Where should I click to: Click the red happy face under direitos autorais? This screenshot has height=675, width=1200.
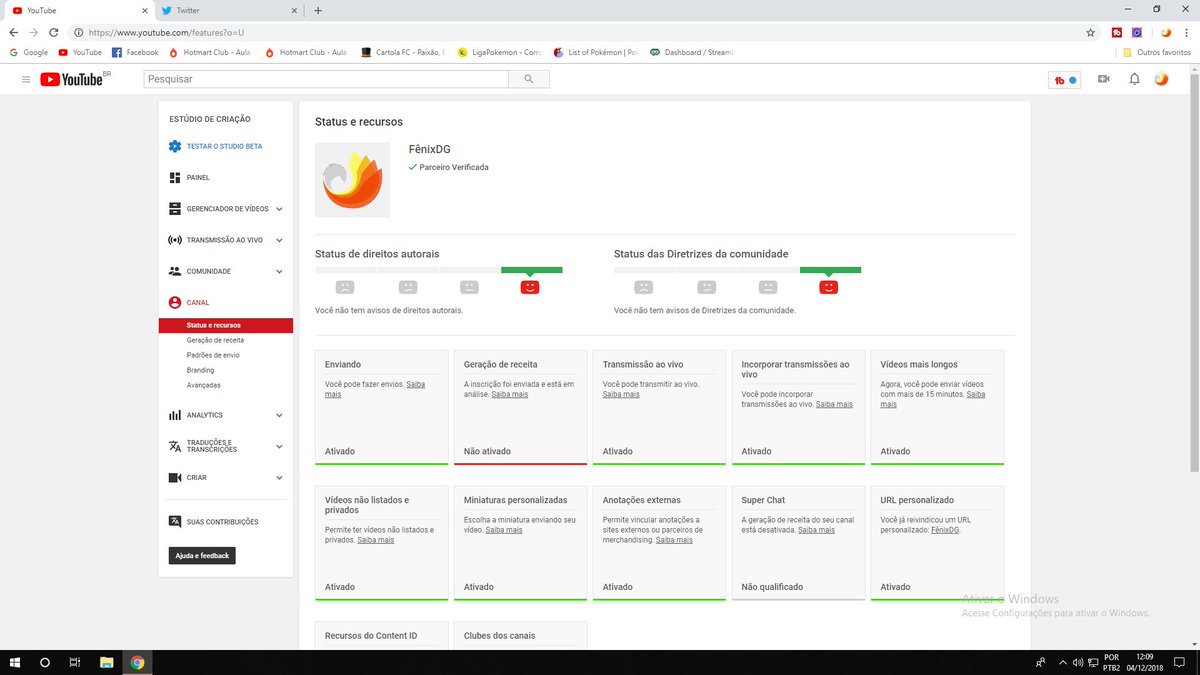(530, 287)
